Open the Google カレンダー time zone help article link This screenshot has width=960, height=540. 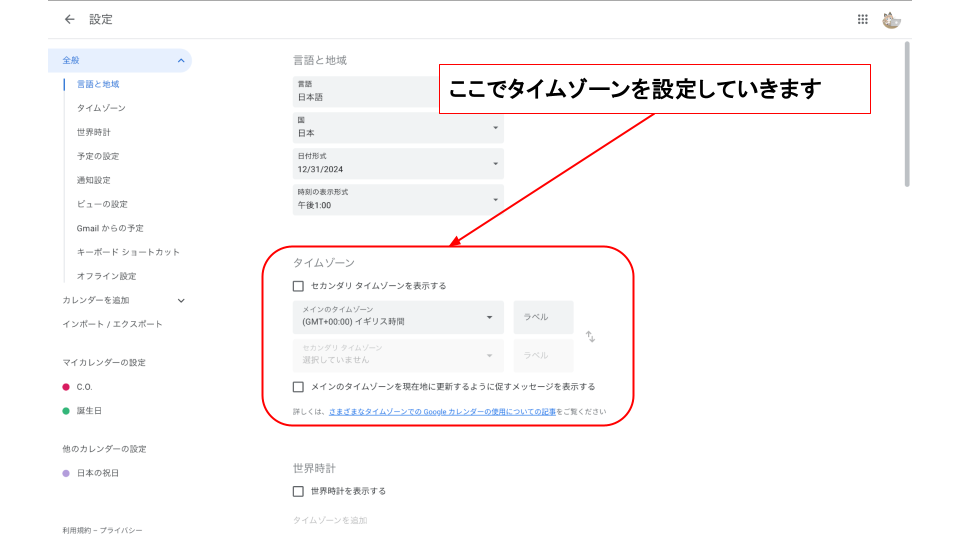442,411
